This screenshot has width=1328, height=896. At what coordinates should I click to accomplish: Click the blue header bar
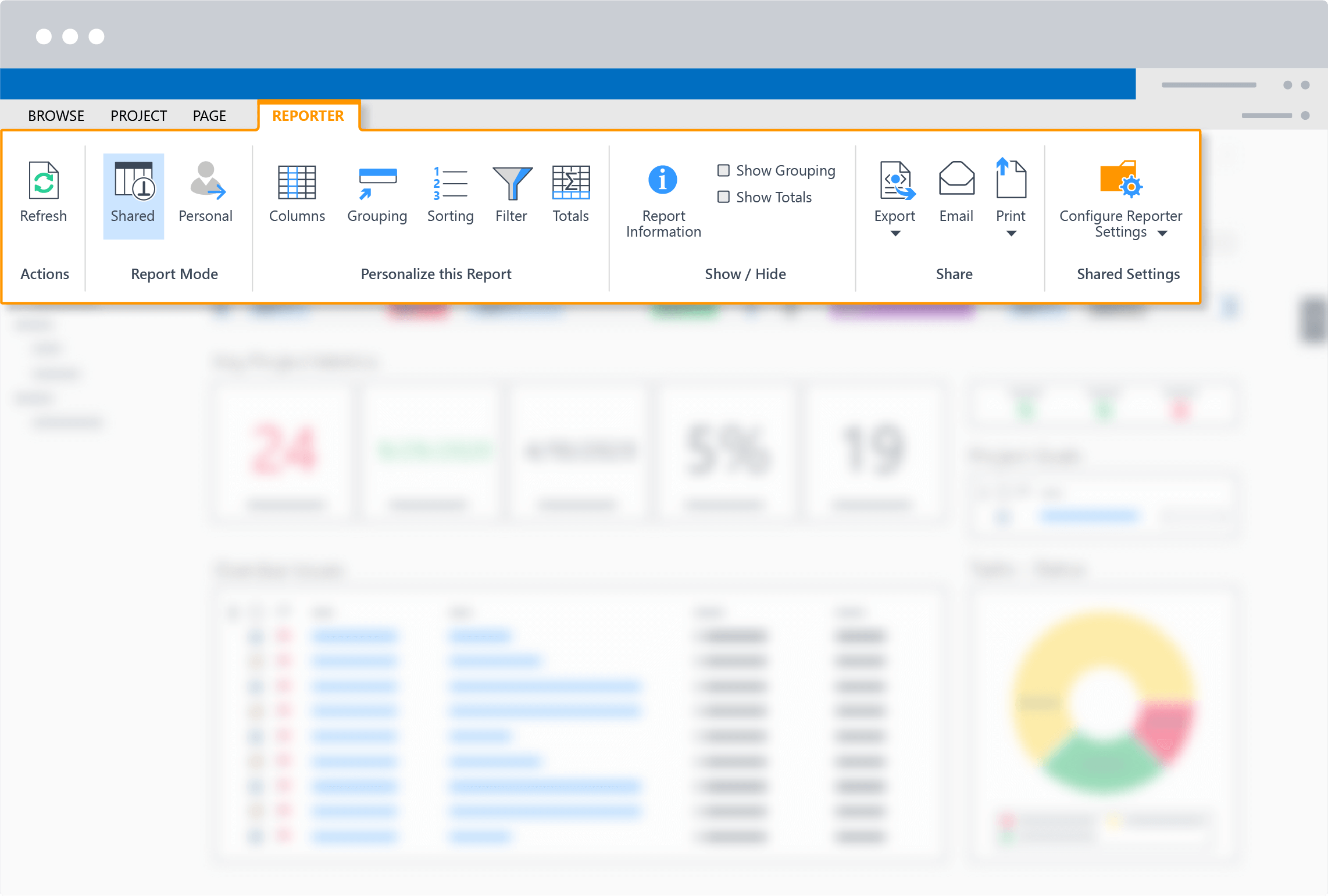[567, 84]
